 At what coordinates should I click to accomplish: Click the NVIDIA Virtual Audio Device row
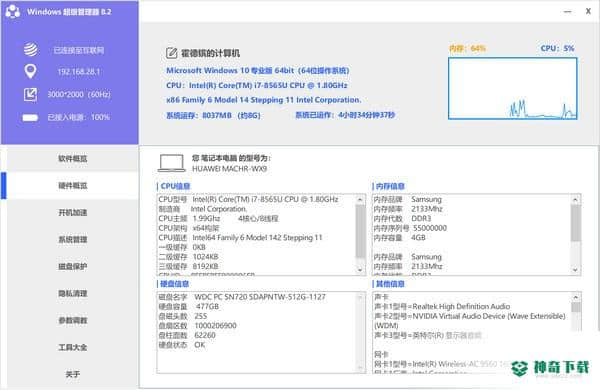click(x=470, y=321)
